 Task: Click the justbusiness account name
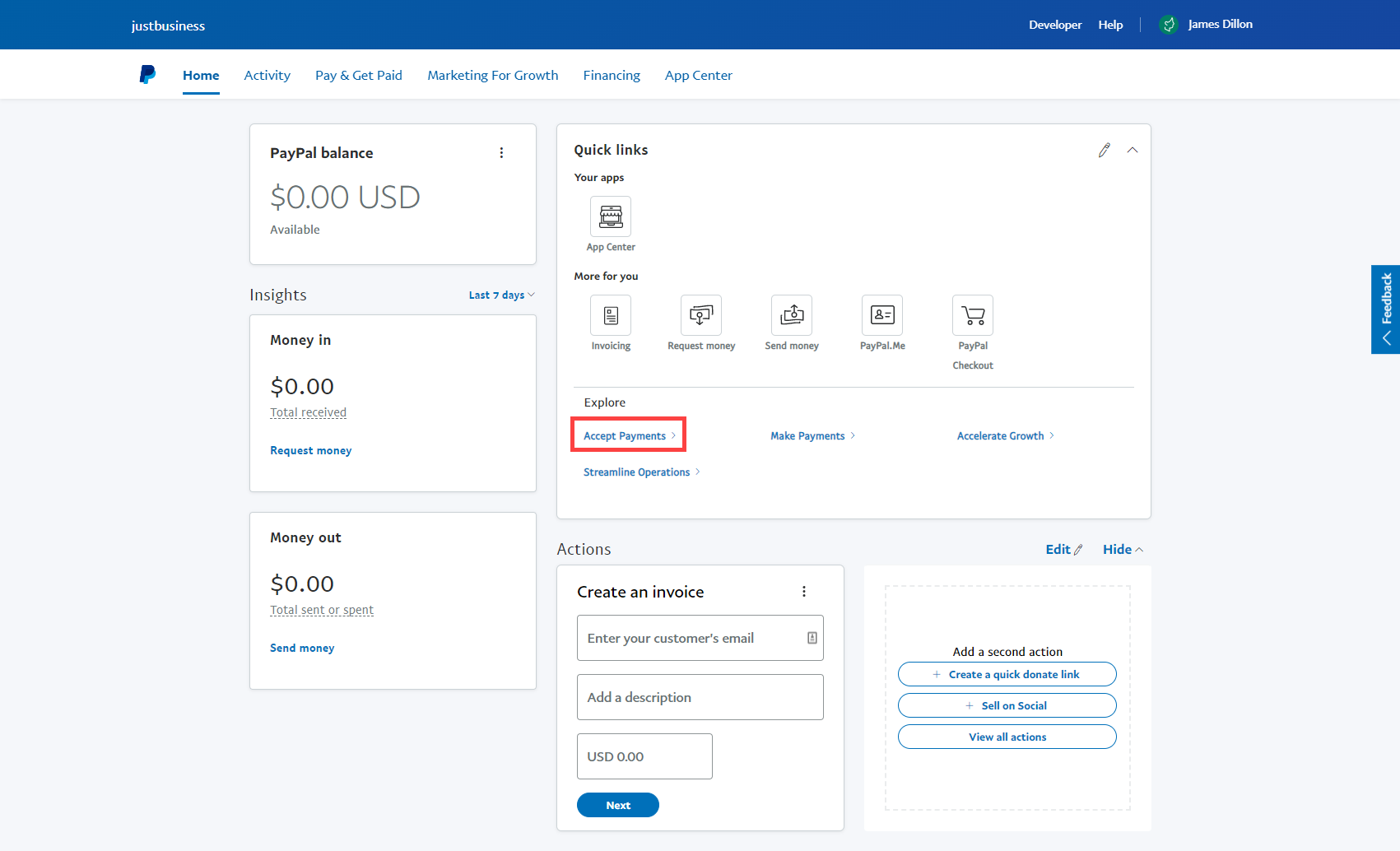click(168, 26)
